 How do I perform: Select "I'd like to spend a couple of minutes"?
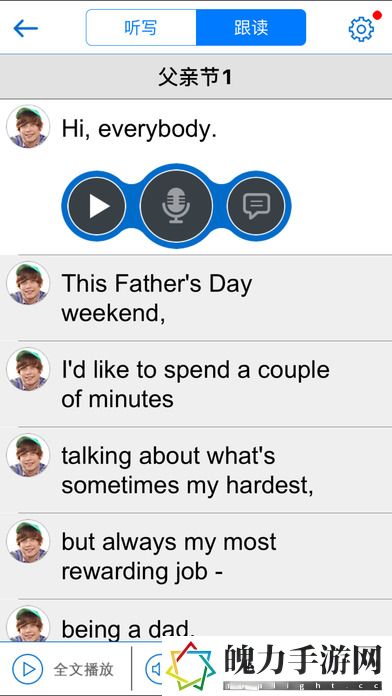click(x=196, y=384)
